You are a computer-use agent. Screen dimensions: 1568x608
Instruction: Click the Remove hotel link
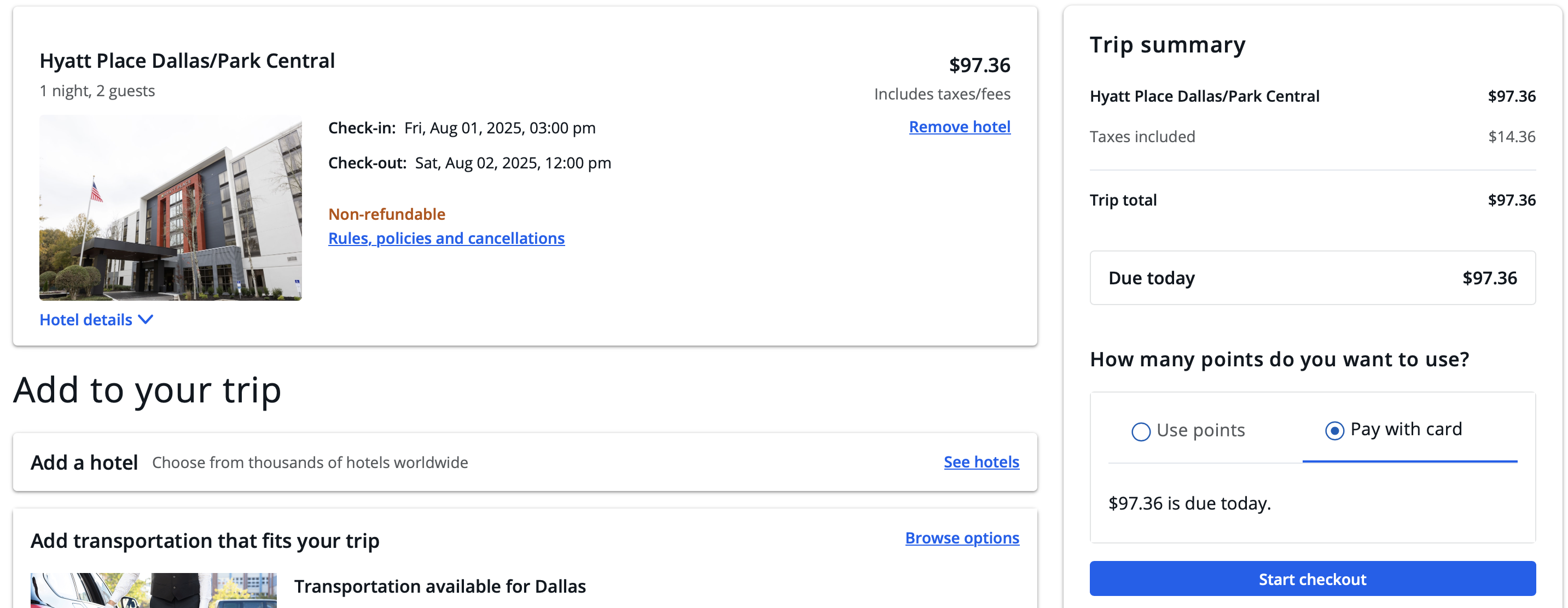point(959,127)
